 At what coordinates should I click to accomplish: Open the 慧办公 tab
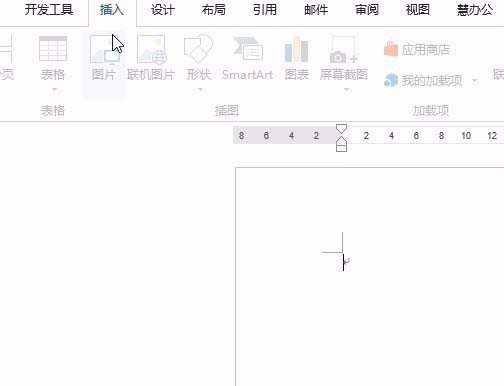(x=475, y=10)
